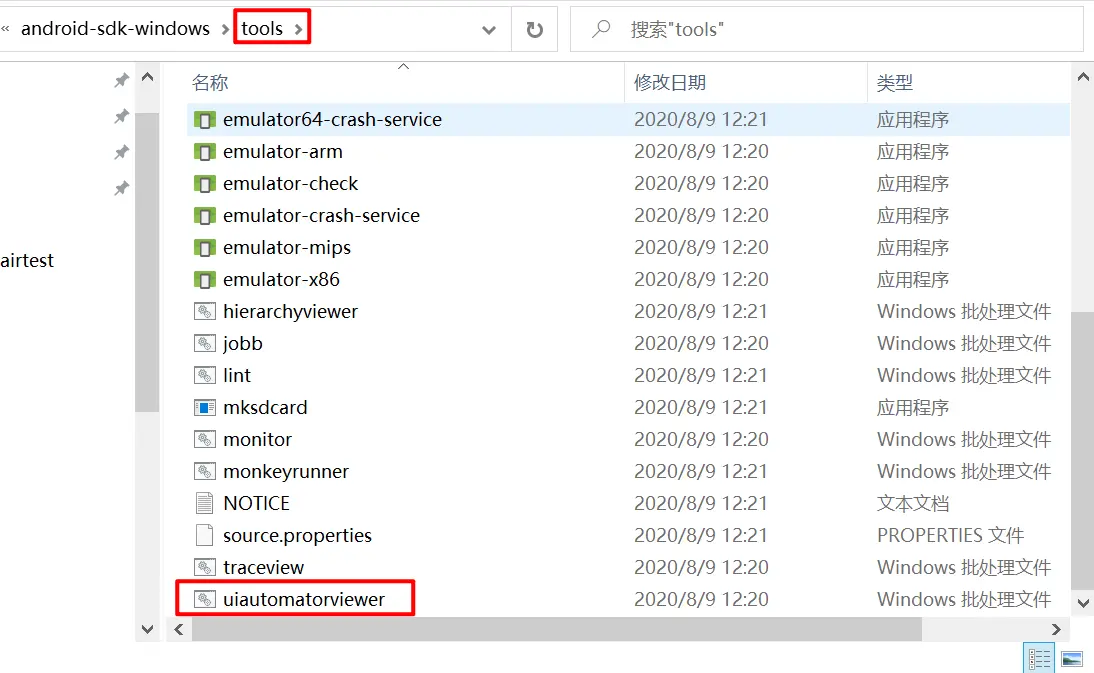Select the details view icon at bottom right
This screenshot has width=1094, height=673.
(1038, 657)
